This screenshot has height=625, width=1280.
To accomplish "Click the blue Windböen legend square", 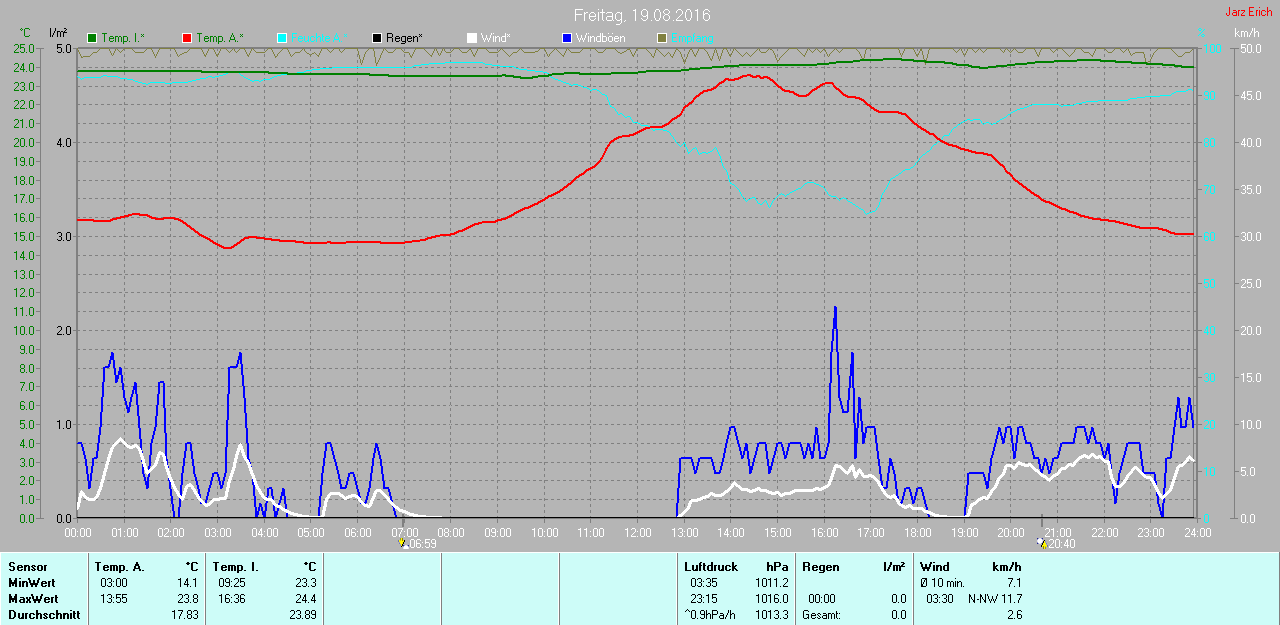I will click(x=567, y=38).
